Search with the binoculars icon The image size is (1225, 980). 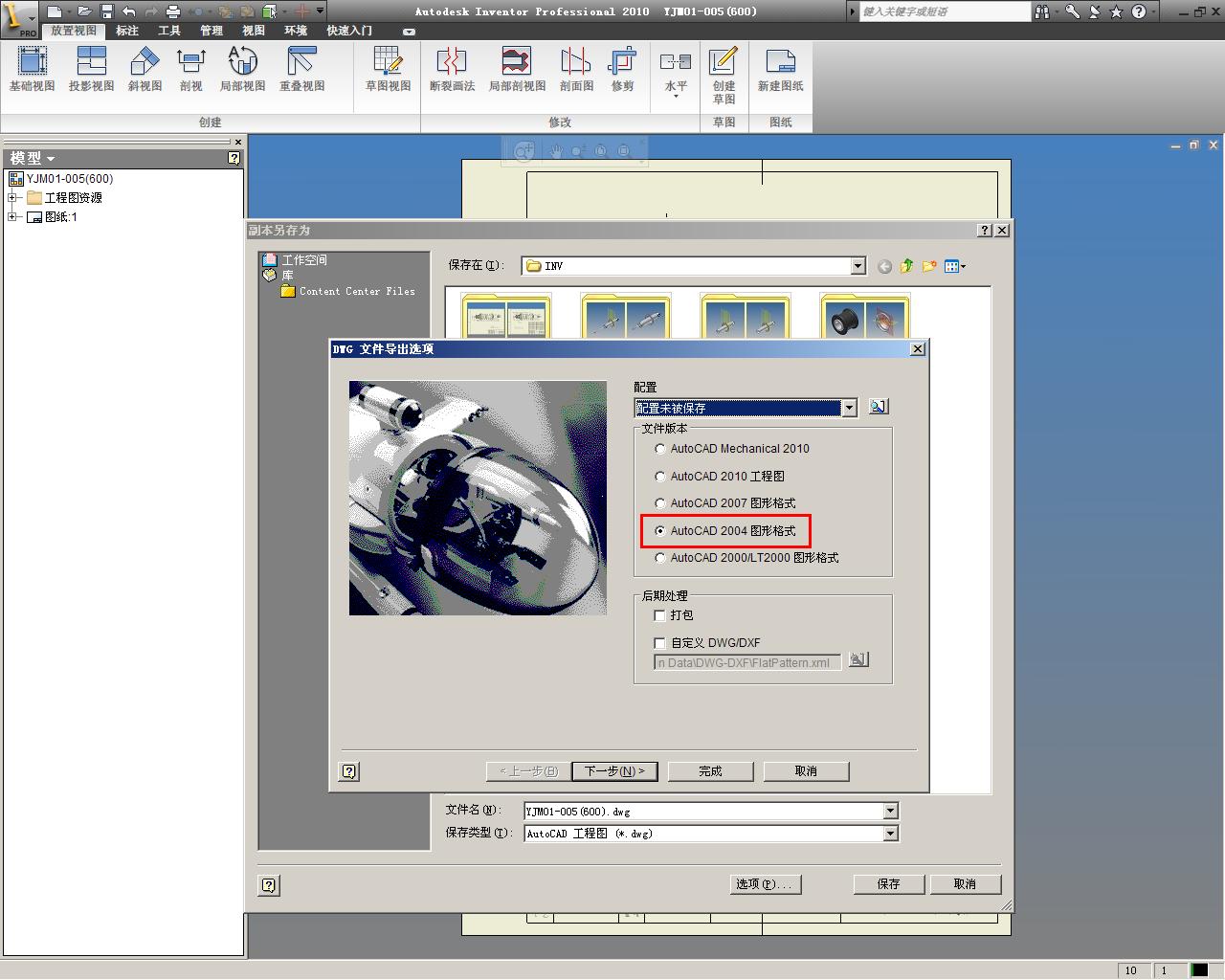1042,11
